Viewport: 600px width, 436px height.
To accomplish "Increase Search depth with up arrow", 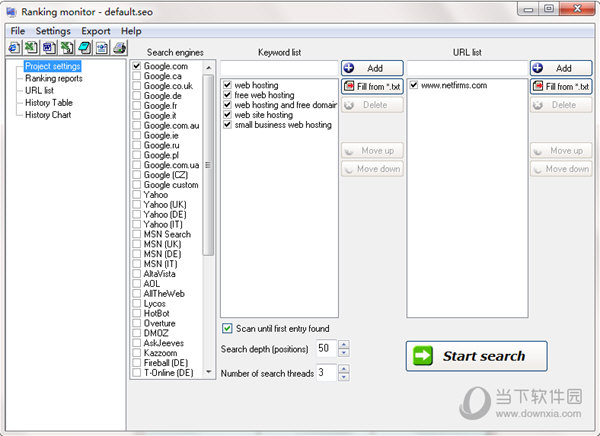I will (344, 344).
